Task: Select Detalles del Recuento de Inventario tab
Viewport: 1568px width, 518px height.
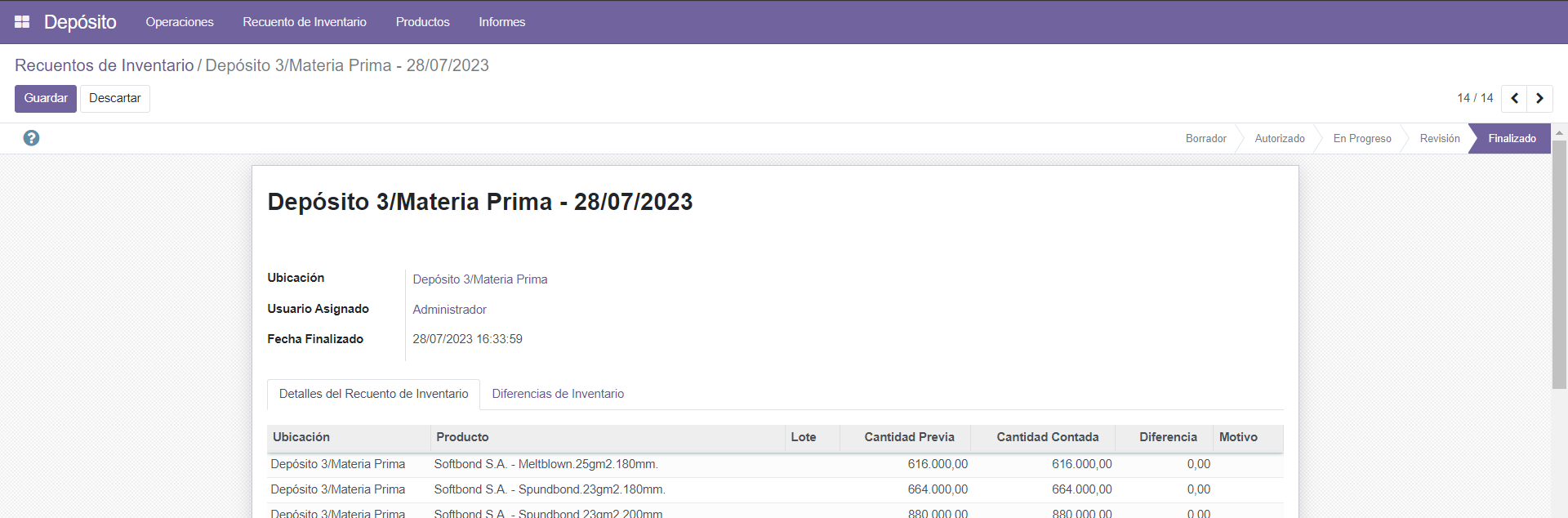Action: (x=373, y=394)
